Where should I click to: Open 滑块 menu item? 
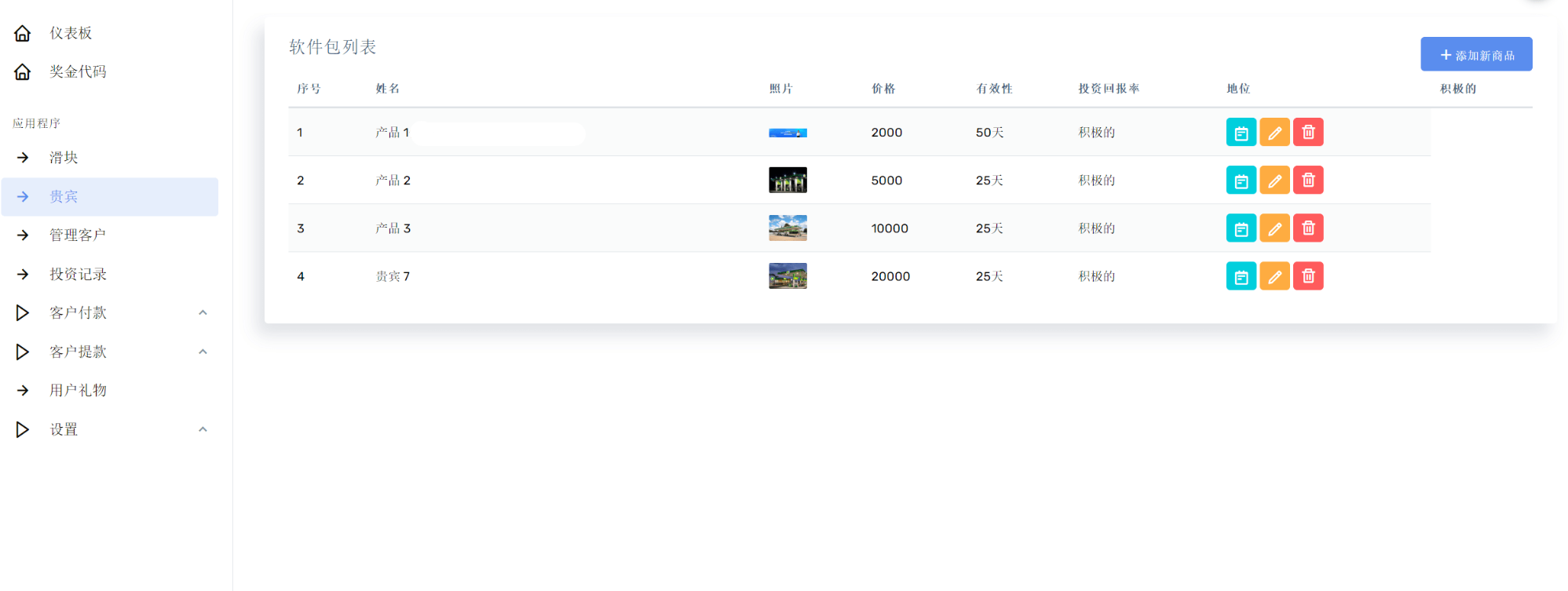click(64, 158)
